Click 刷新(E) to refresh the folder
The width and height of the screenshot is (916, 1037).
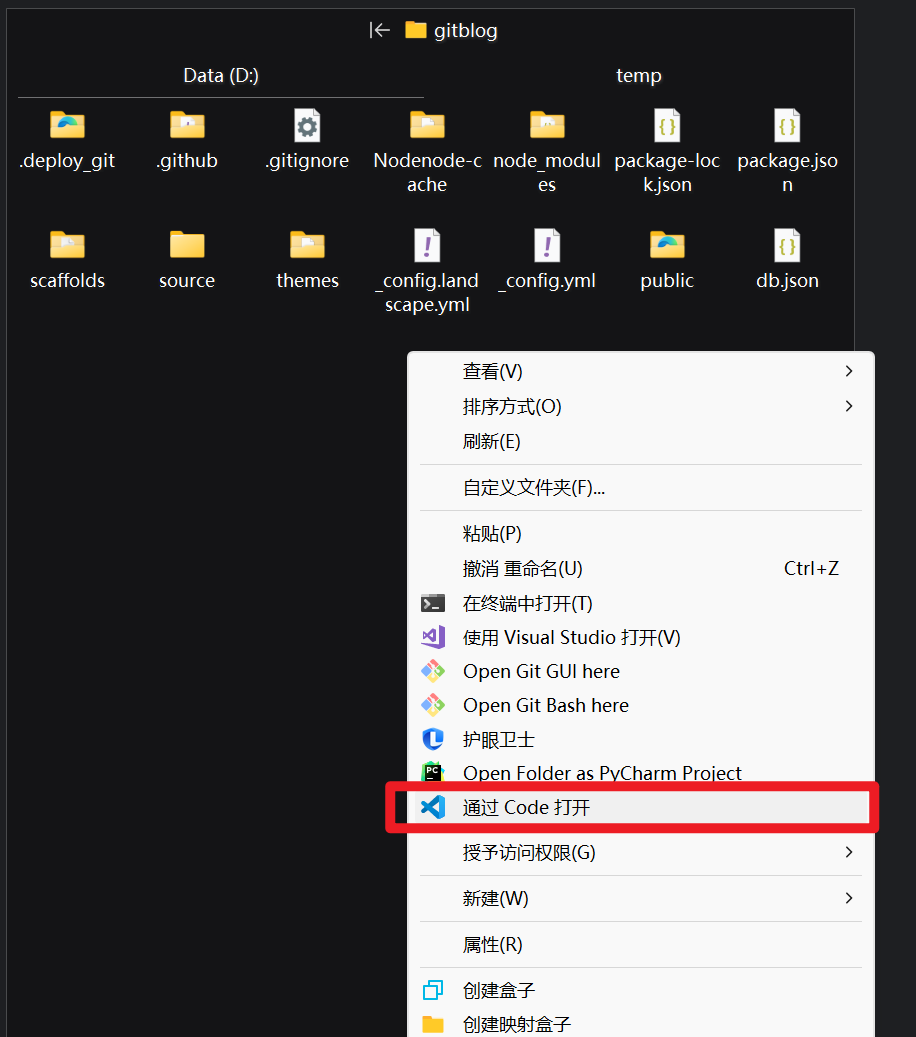click(x=491, y=442)
